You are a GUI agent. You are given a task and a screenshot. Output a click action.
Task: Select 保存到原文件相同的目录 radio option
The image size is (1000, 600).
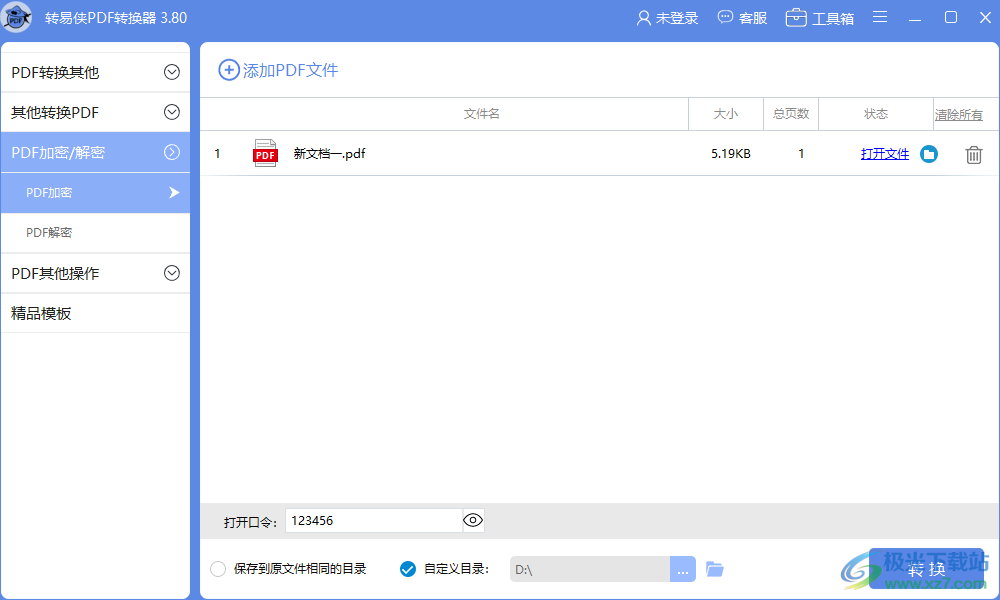pos(218,569)
